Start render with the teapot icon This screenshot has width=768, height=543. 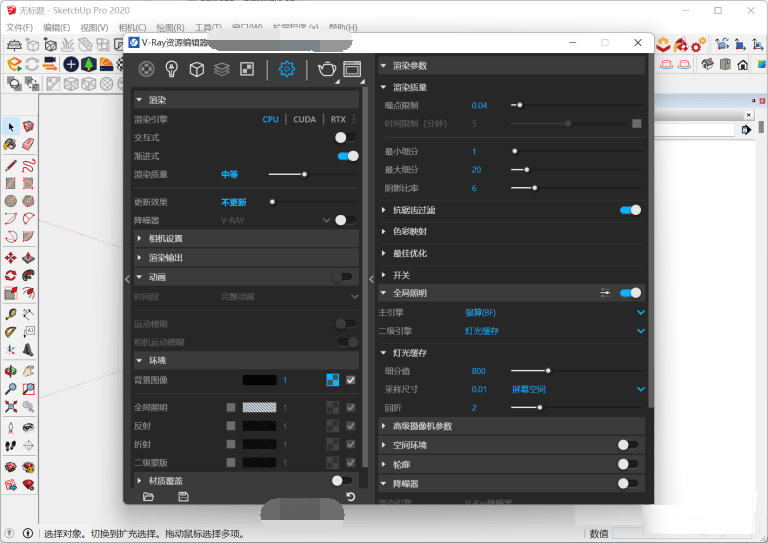point(327,69)
